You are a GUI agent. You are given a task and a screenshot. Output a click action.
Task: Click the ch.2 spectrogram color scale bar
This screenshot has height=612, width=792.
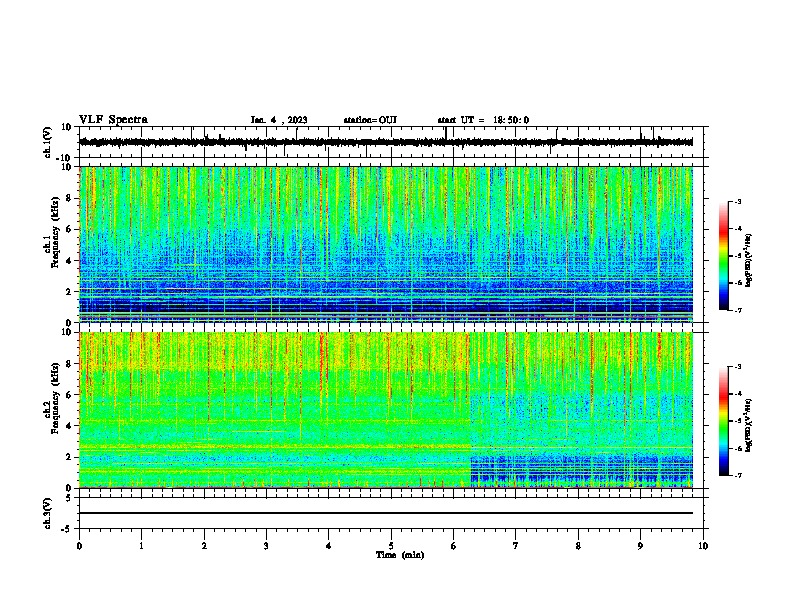pos(724,421)
